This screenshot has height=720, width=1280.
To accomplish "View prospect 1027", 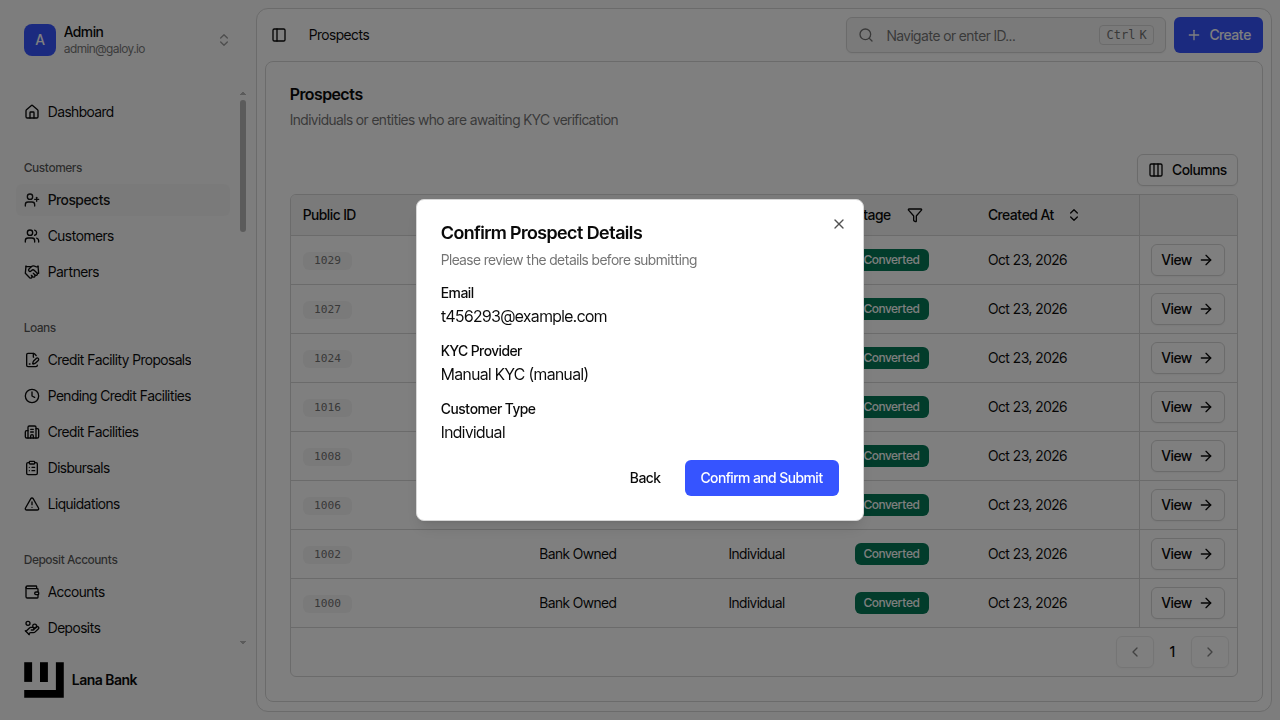I will tap(1188, 309).
